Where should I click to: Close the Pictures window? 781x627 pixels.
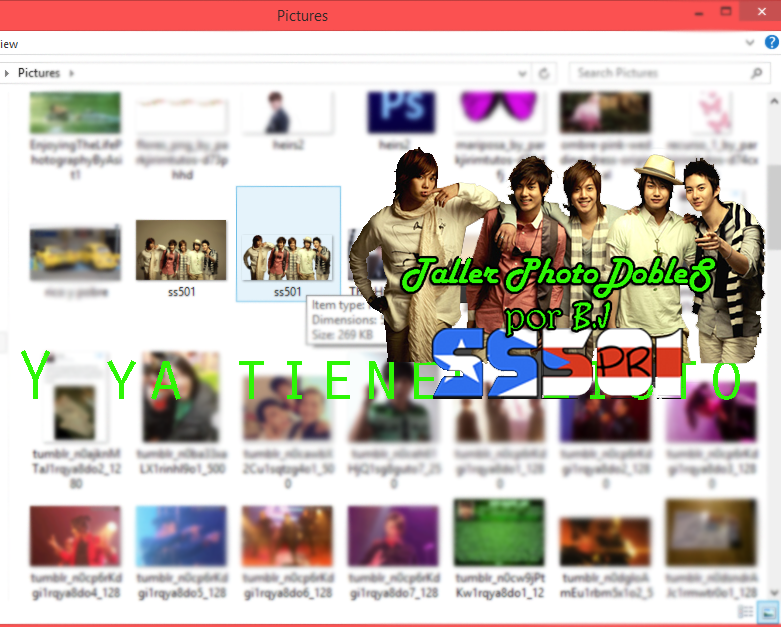point(762,11)
